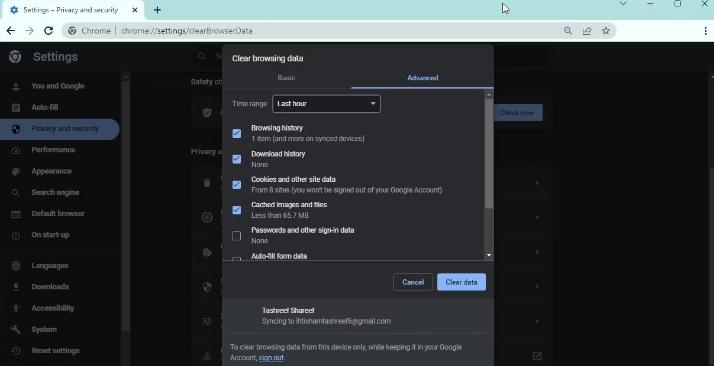Open Default browser settings
714x366 pixels.
pyautogui.click(x=58, y=214)
